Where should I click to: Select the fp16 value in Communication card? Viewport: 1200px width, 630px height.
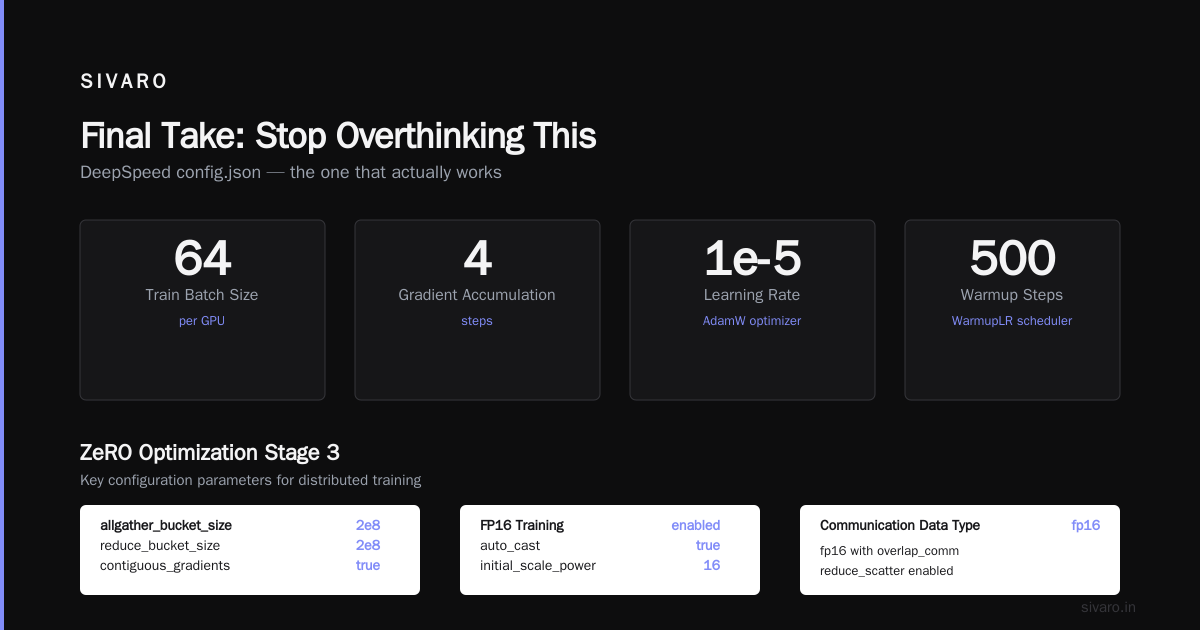click(1086, 525)
